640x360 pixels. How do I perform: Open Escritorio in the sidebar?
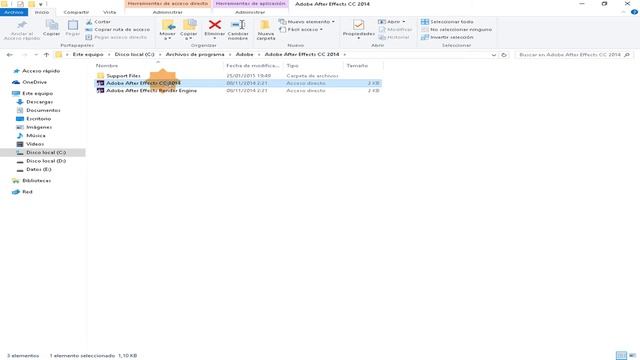point(39,119)
